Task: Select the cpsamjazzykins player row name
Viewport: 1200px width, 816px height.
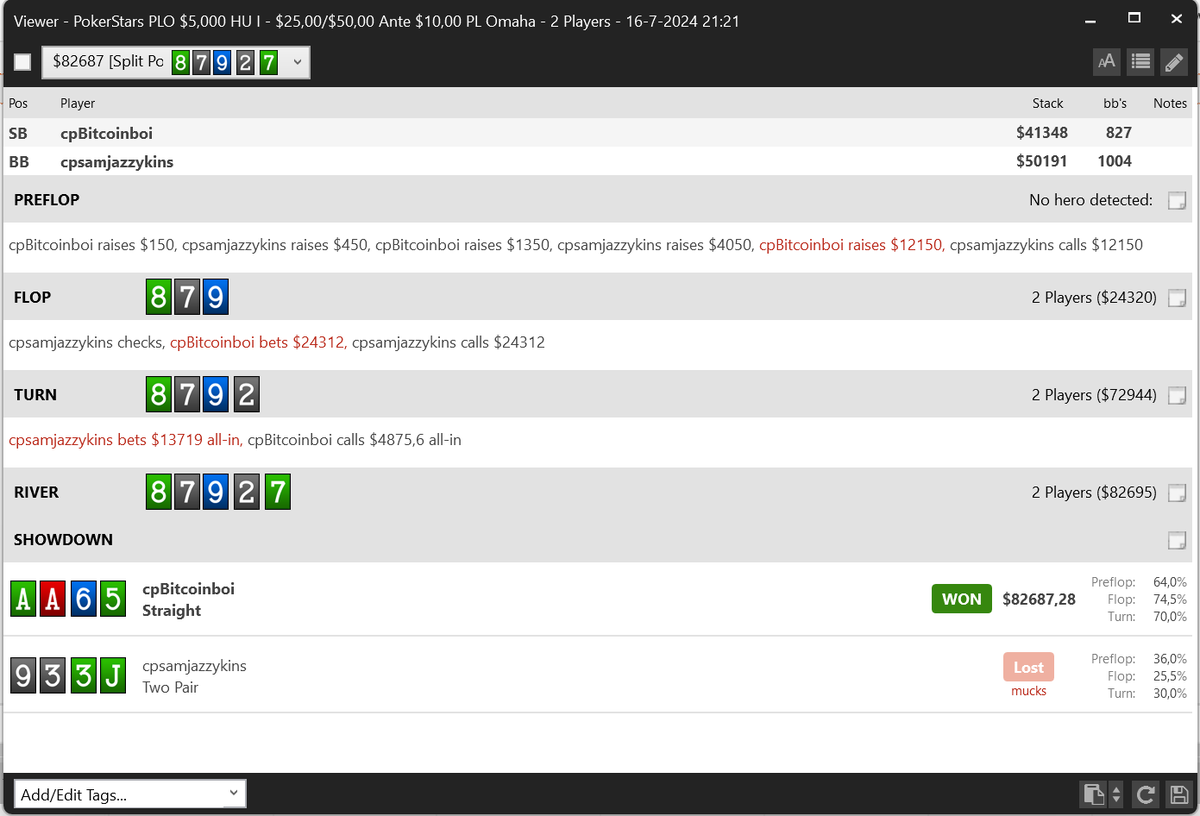Action: coord(116,161)
